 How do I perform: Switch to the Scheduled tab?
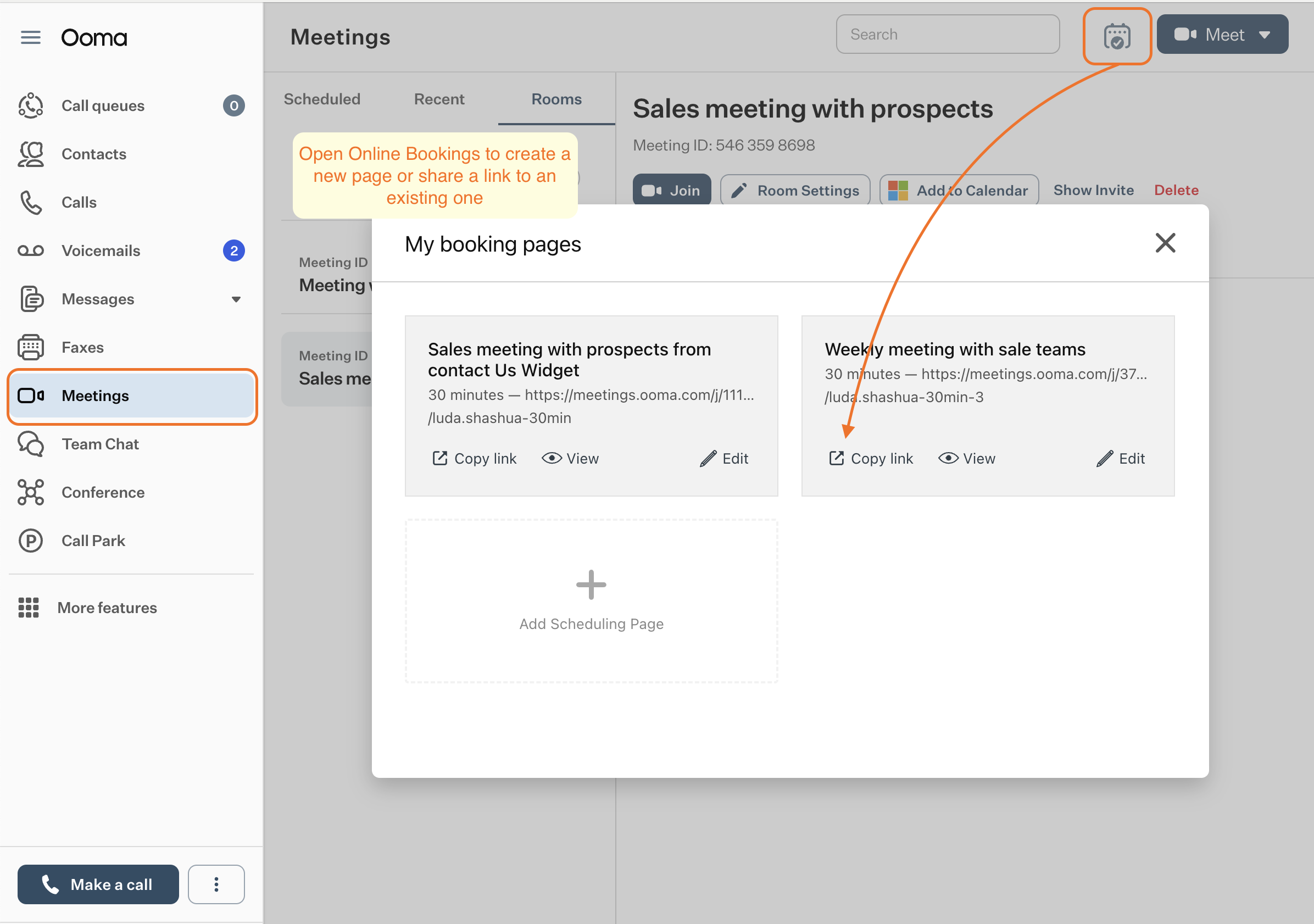click(321, 99)
